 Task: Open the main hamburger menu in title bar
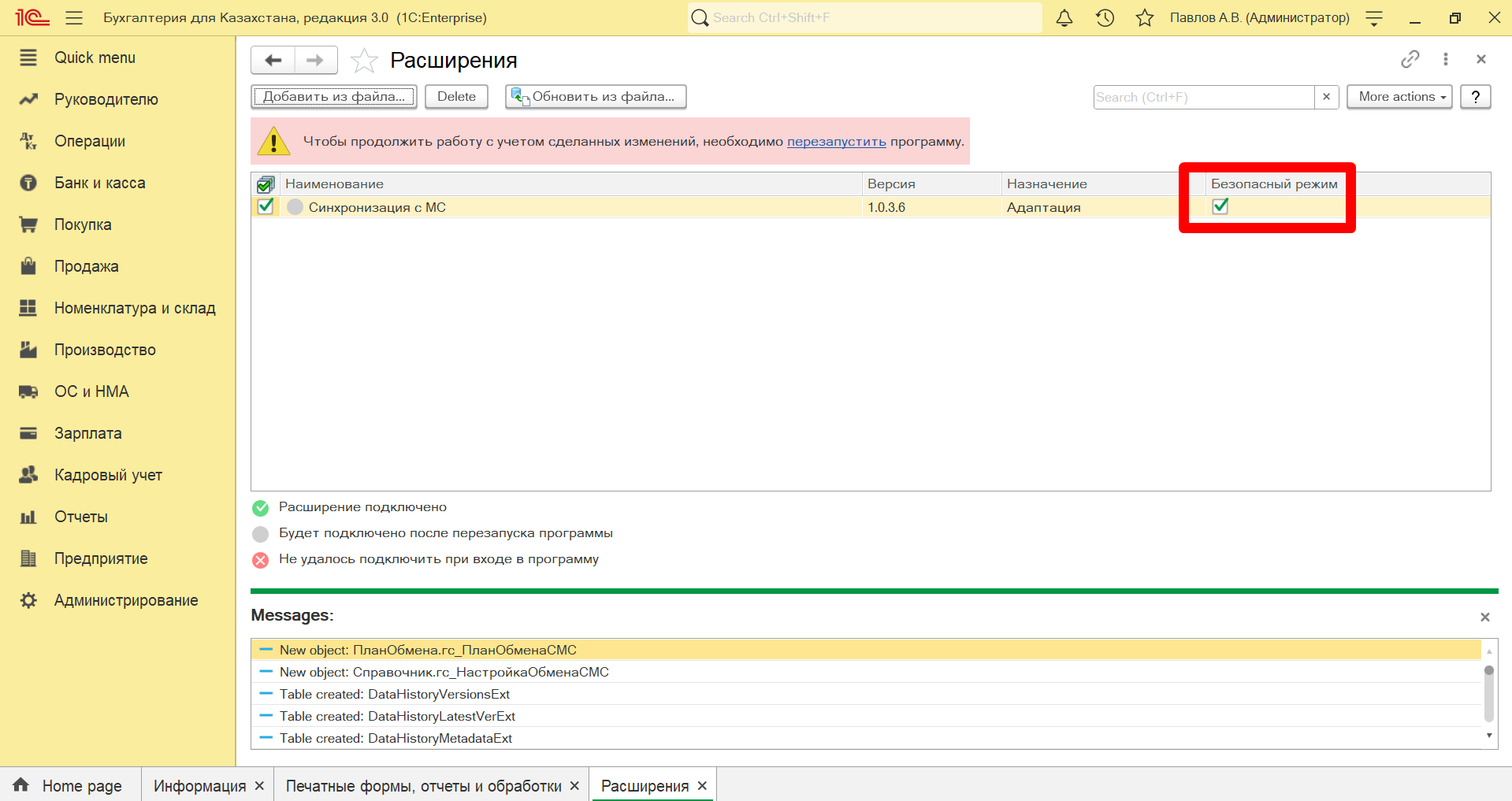click(x=74, y=17)
